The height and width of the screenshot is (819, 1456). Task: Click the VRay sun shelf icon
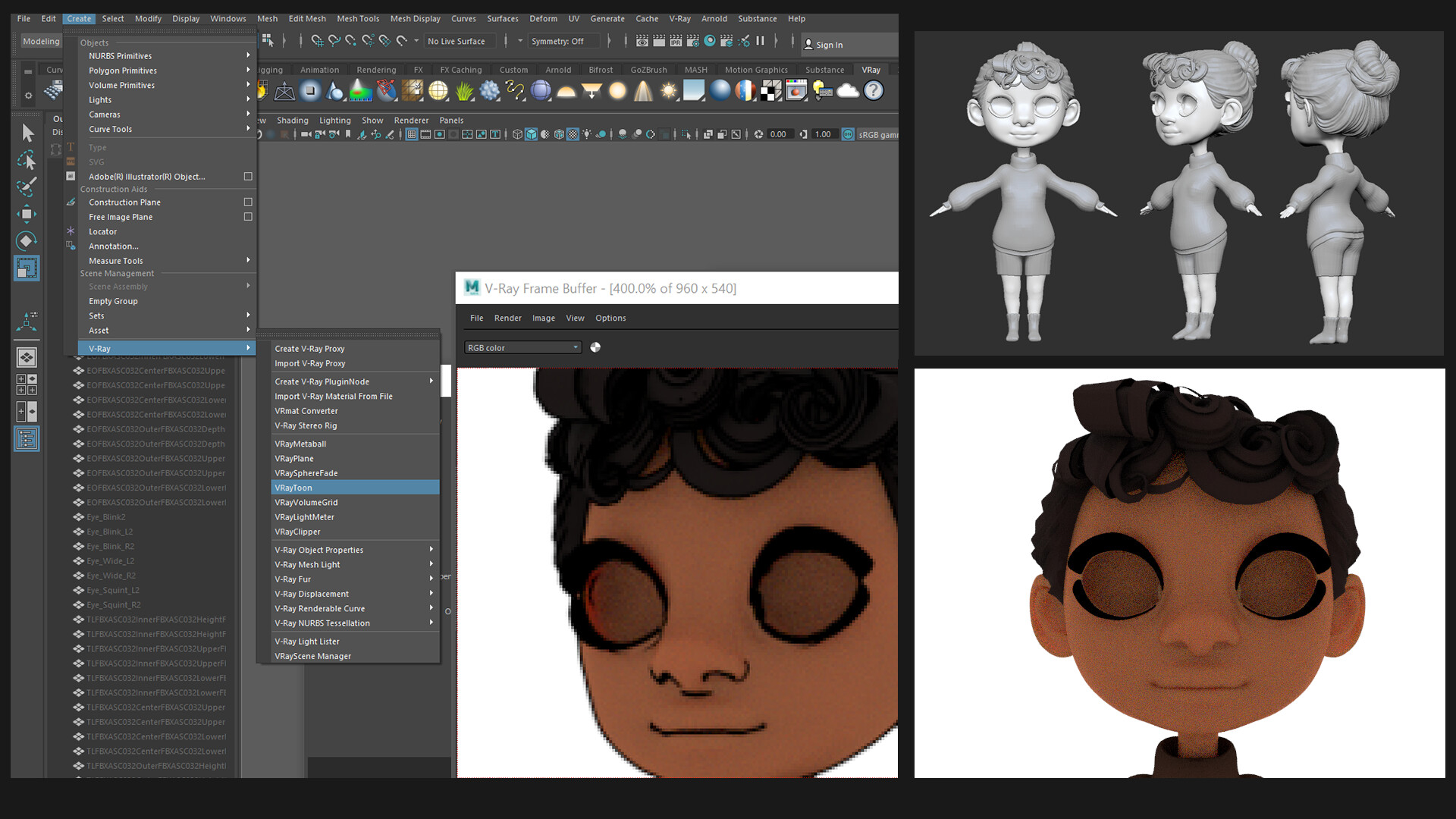(669, 91)
